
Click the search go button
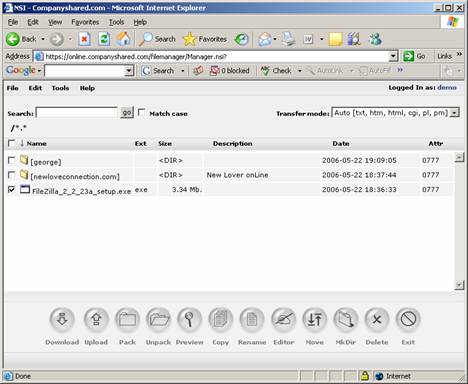pos(127,113)
